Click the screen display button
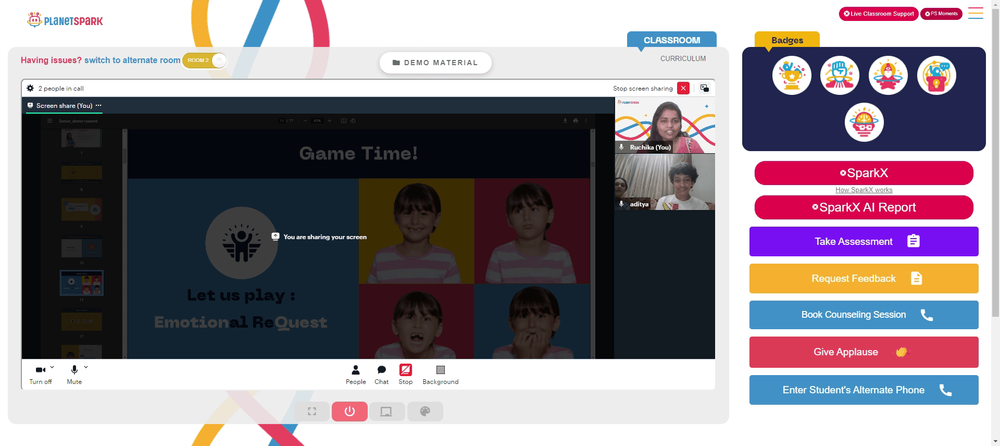The image size is (1000, 446). tap(386, 412)
